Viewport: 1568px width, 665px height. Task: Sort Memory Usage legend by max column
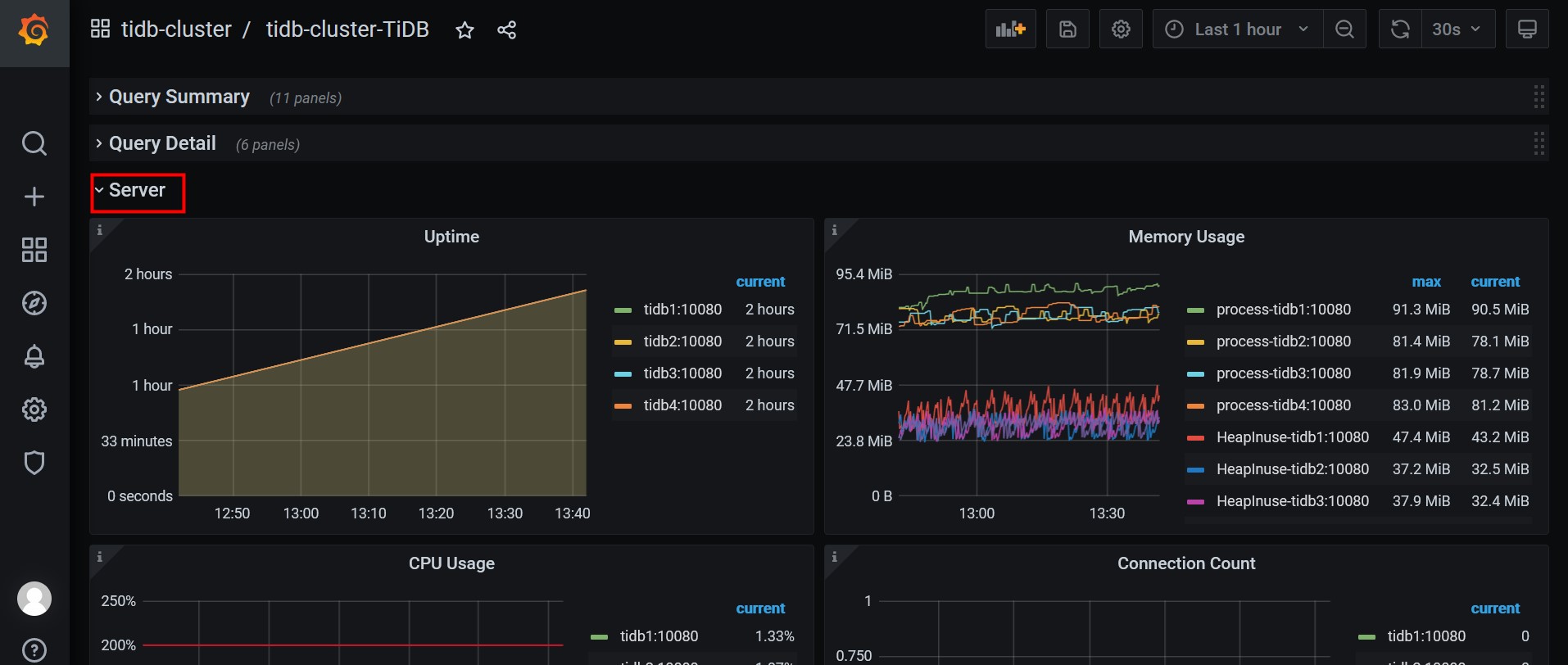click(1426, 282)
